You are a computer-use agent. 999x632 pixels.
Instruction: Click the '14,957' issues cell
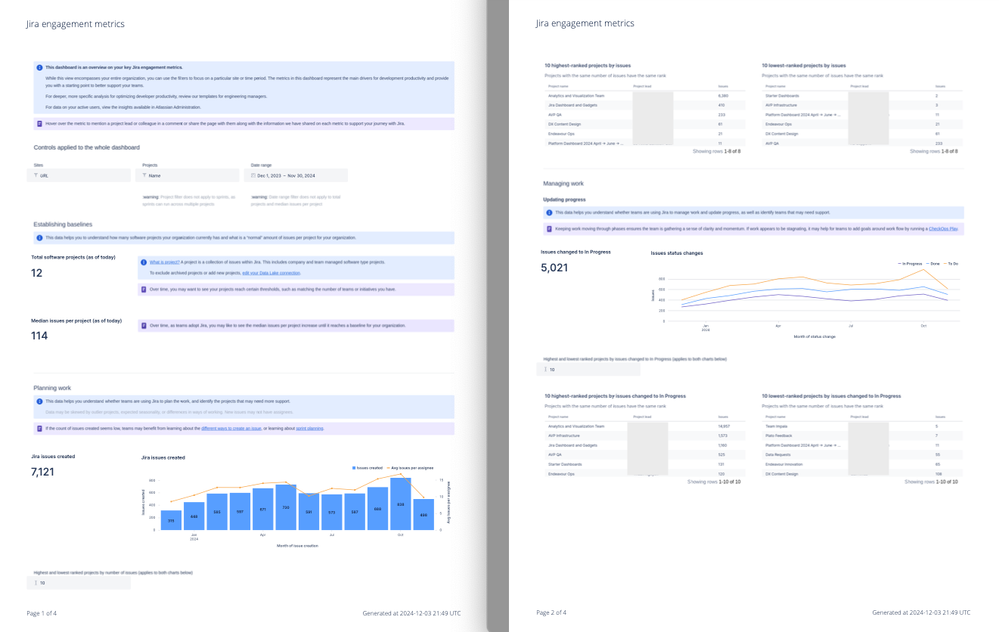724,426
